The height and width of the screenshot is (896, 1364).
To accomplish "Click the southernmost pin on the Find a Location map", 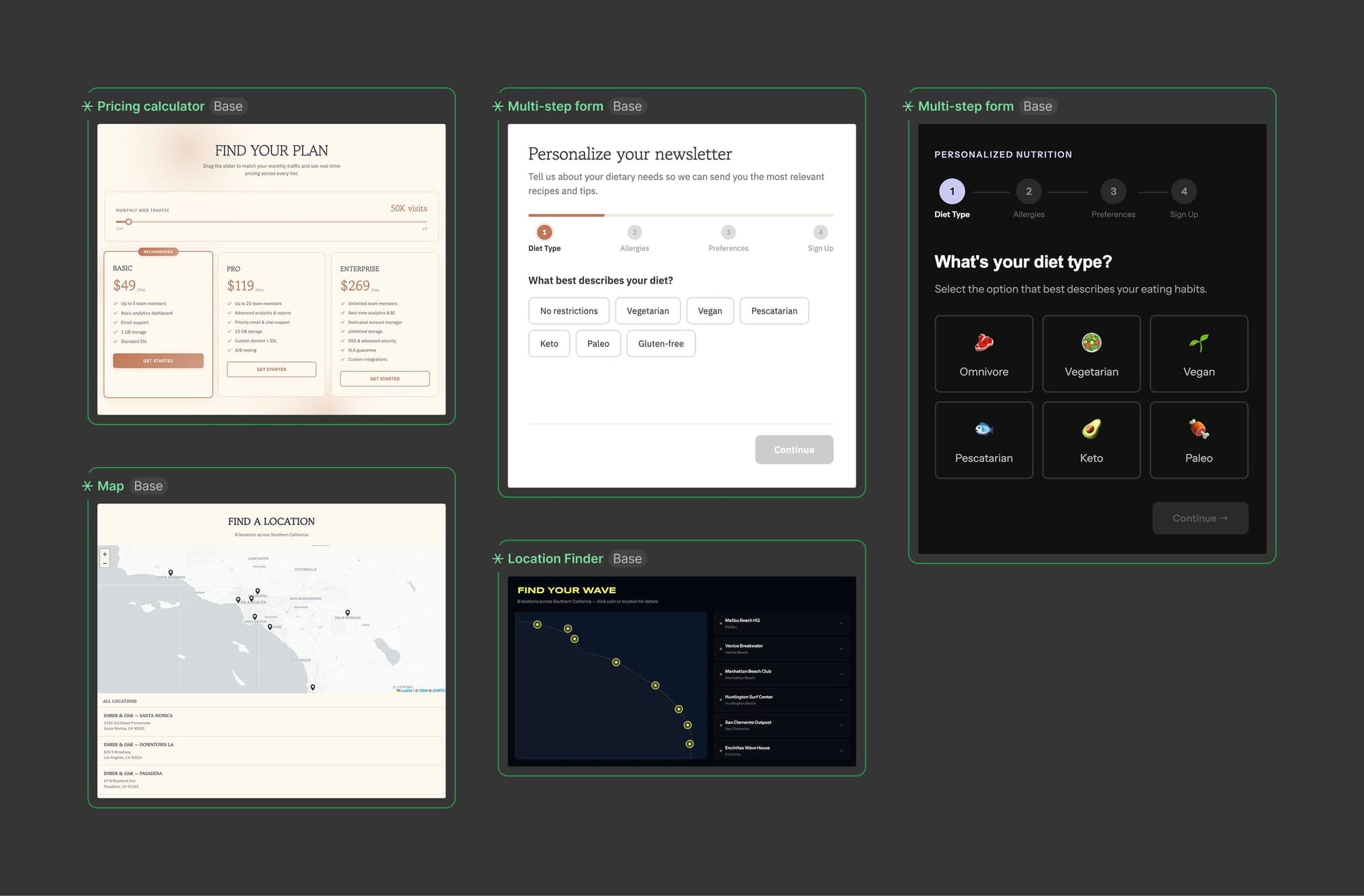I will point(313,687).
